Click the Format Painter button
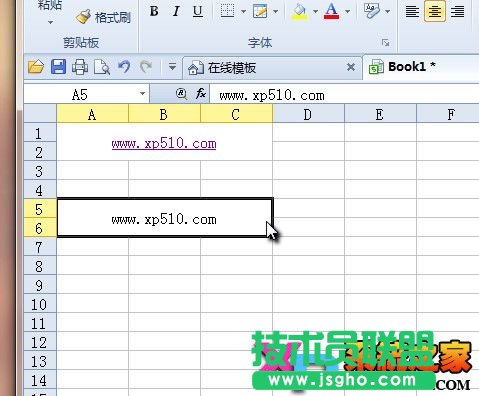479x396 pixels. (103, 17)
